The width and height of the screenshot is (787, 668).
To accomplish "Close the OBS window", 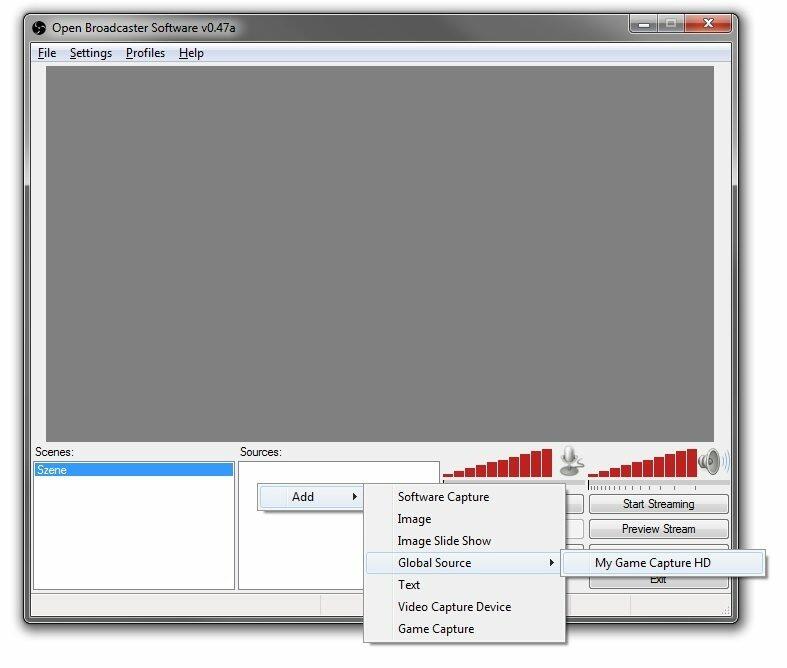I will coord(708,23).
